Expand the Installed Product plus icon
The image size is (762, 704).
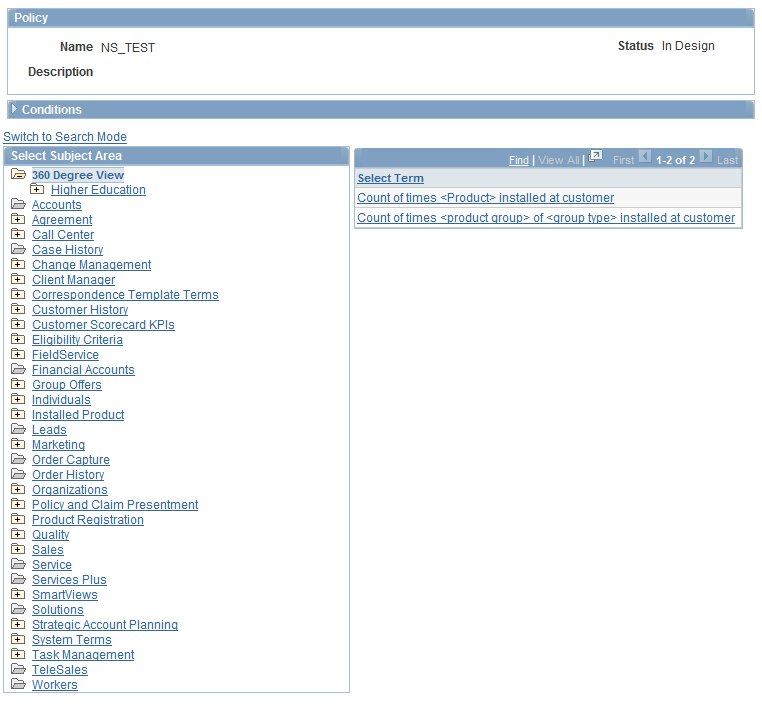[18, 414]
